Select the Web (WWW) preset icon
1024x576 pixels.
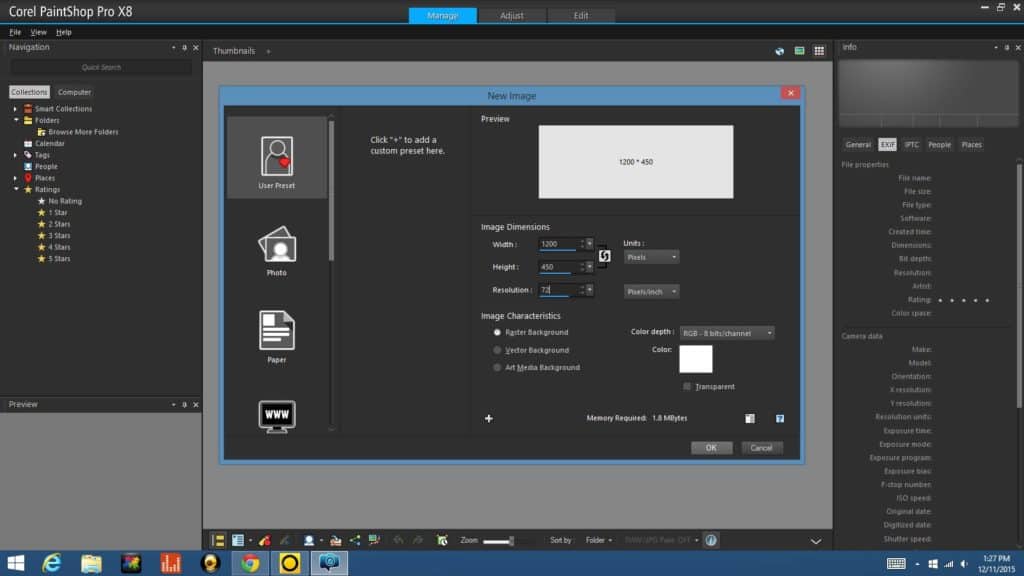tap(276, 414)
